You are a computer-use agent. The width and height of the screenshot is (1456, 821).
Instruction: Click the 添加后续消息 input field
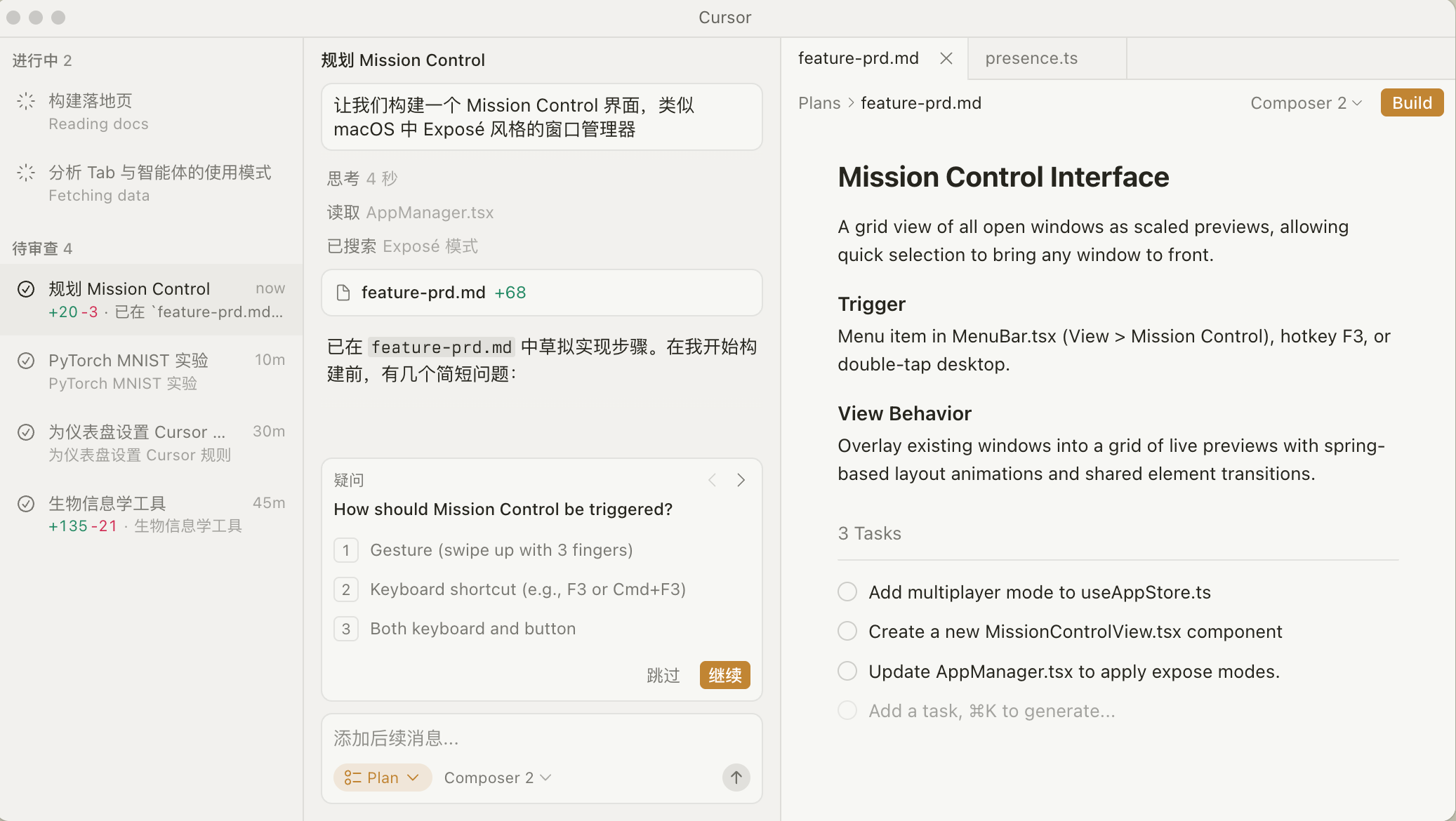coord(542,738)
